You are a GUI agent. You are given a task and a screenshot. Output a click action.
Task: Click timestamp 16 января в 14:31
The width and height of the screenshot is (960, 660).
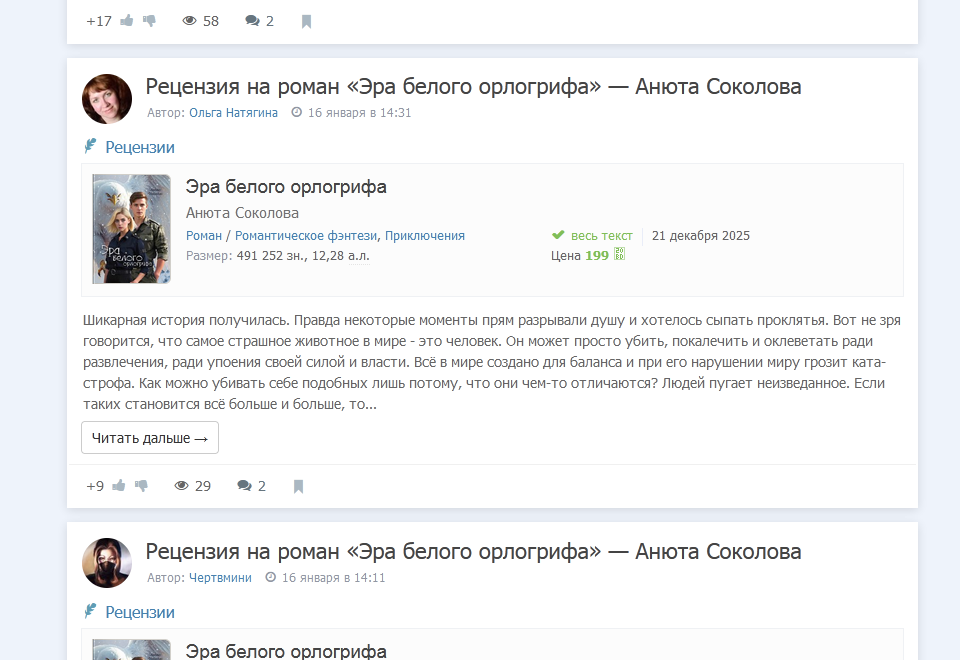click(359, 113)
